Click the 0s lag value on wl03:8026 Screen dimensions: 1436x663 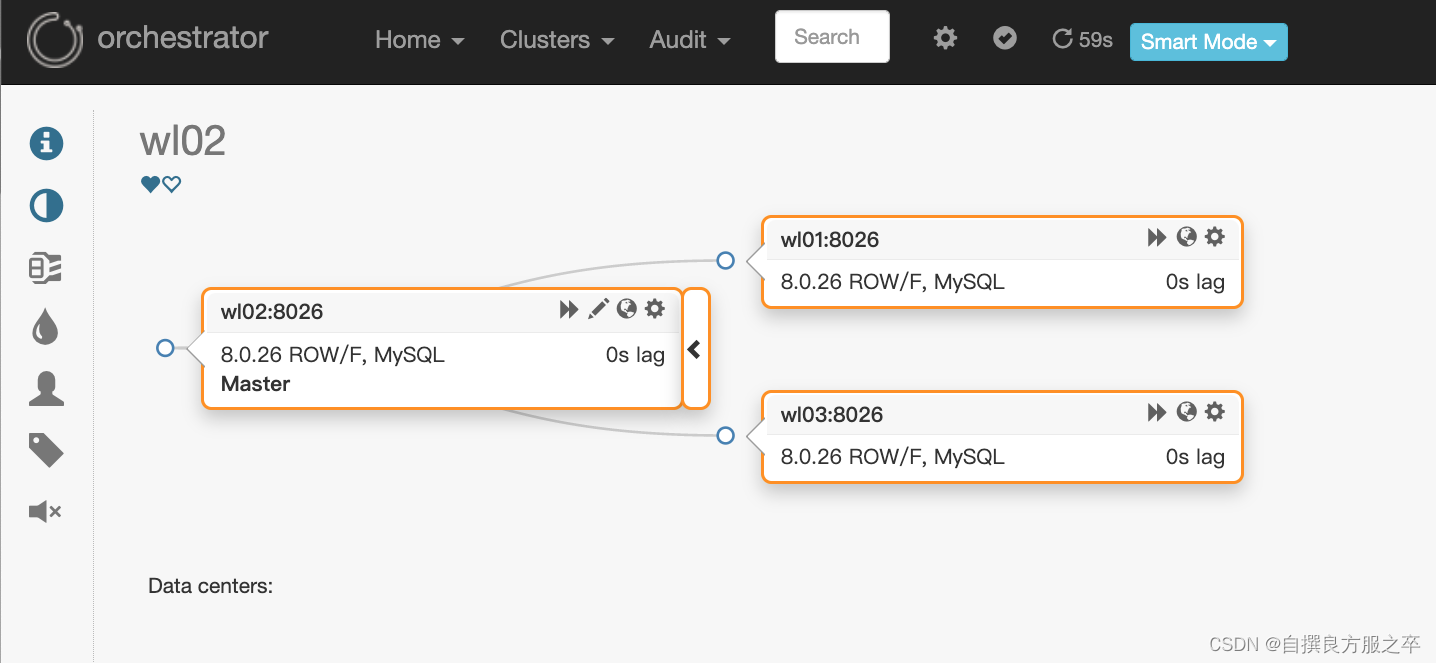click(1195, 457)
